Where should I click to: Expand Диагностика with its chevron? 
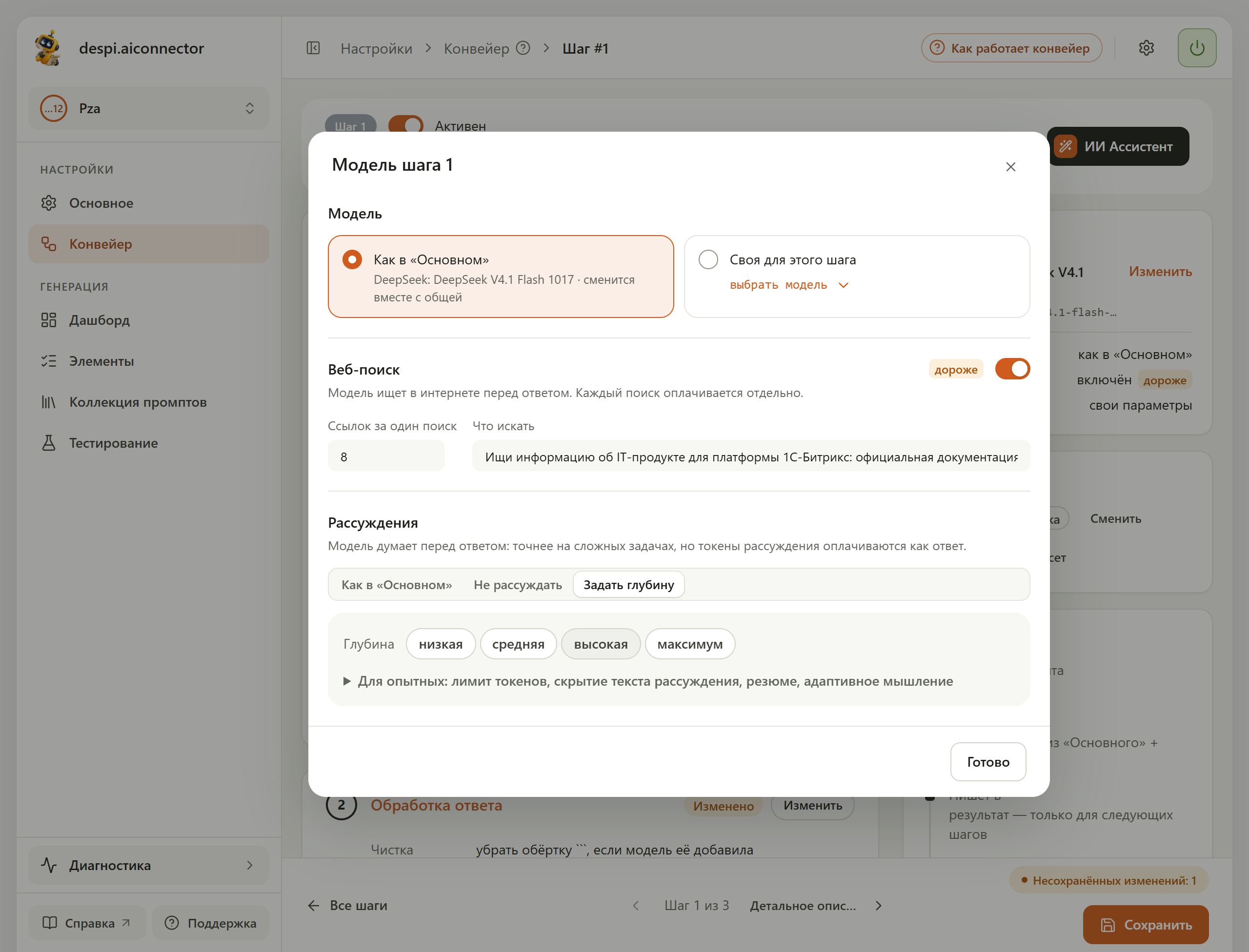(249, 865)
